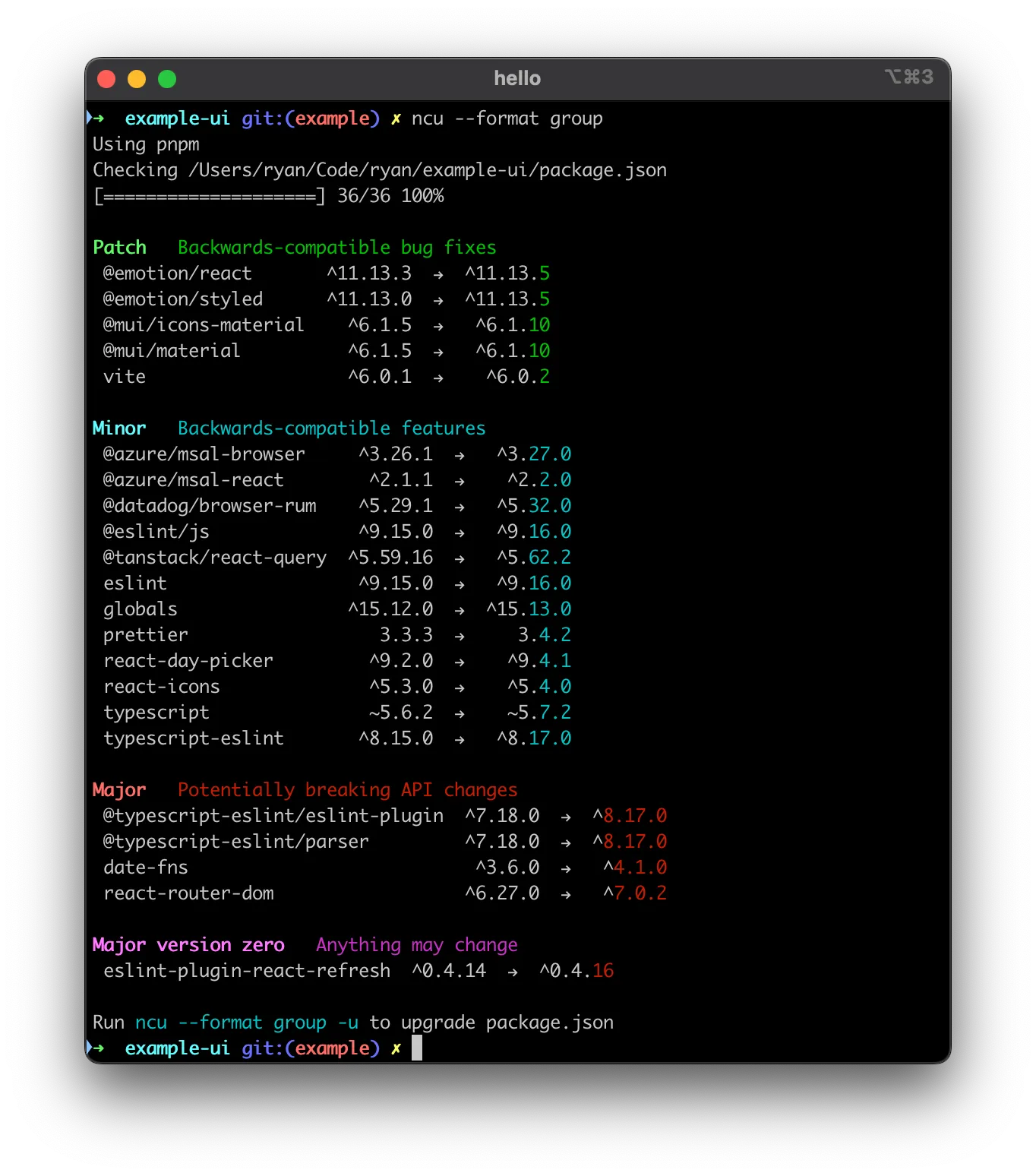Viewport: 1036px width, 1176px height.
Task: Click 'Backwards-compatible features' text
Action: pos(331,428)
